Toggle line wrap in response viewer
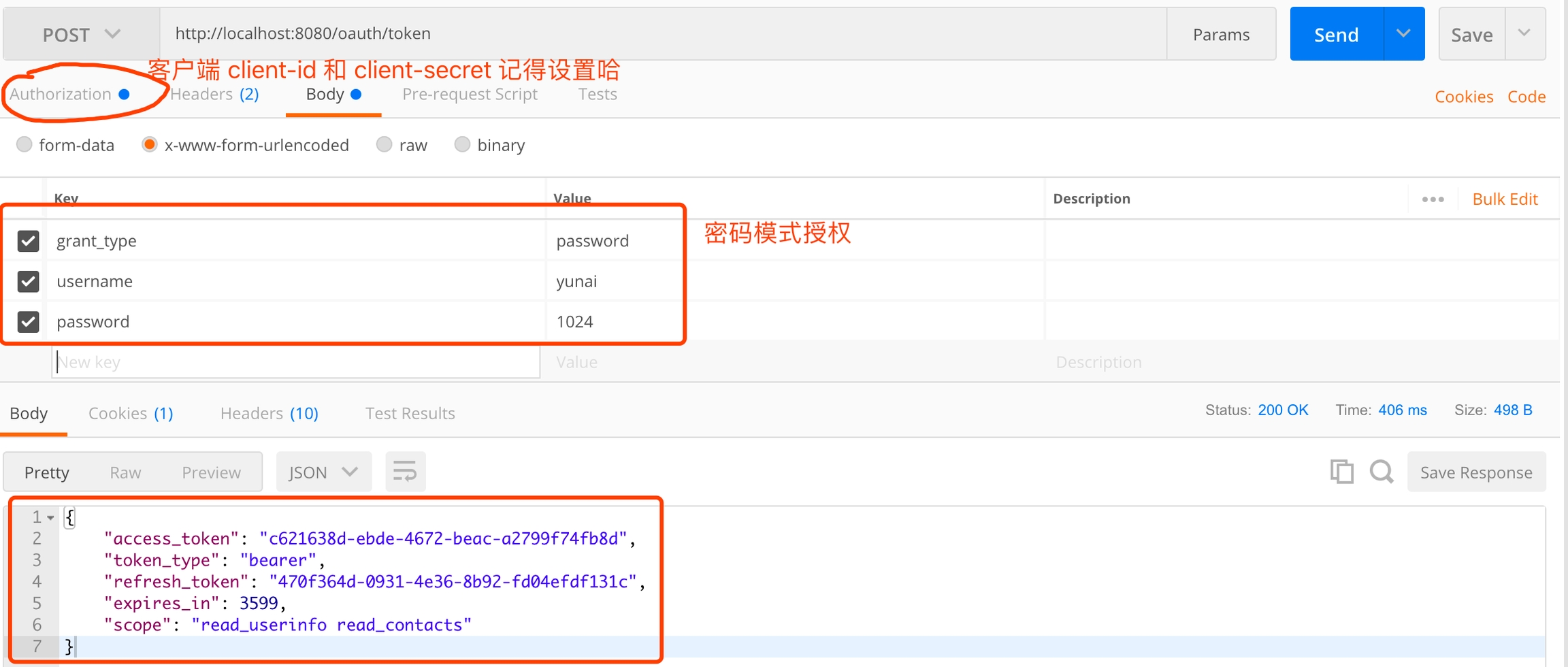The width and height of the screenshot is (1568, 667). (x=405, y=472)
